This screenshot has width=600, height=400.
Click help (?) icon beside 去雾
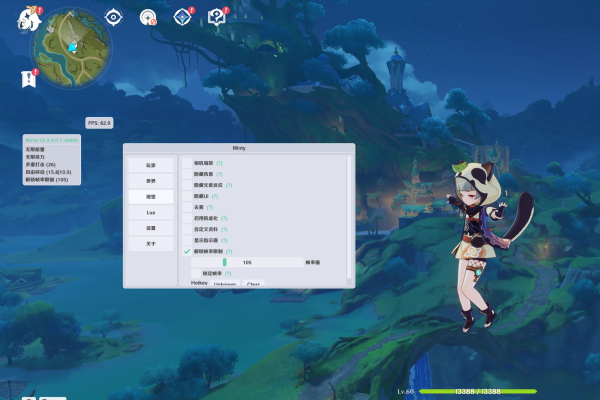(x=210, y=207)
